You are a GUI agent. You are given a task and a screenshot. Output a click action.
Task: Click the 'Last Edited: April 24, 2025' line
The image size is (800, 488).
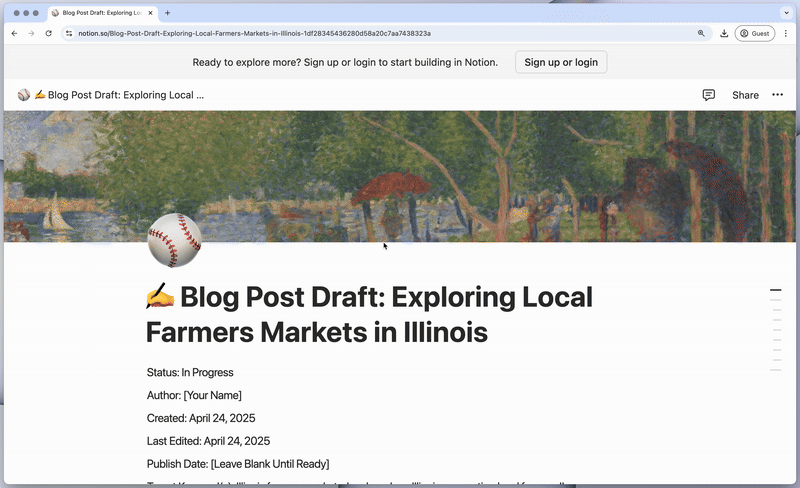[208, 441]
